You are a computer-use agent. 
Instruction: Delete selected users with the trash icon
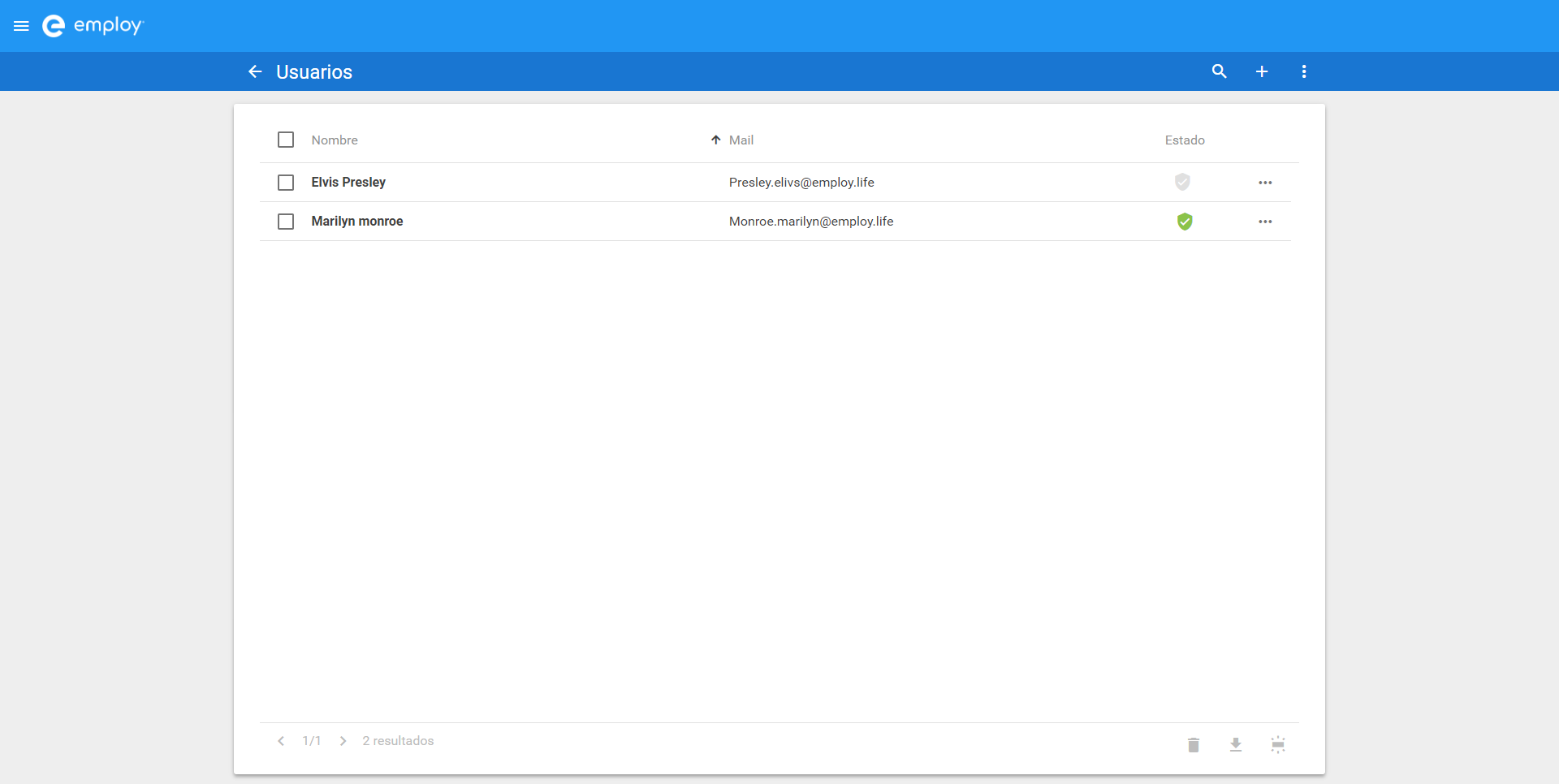point(1194,744)
